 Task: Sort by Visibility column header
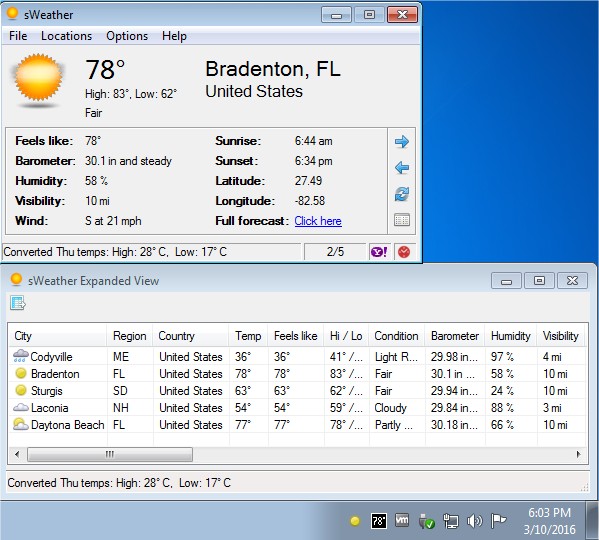561,336
